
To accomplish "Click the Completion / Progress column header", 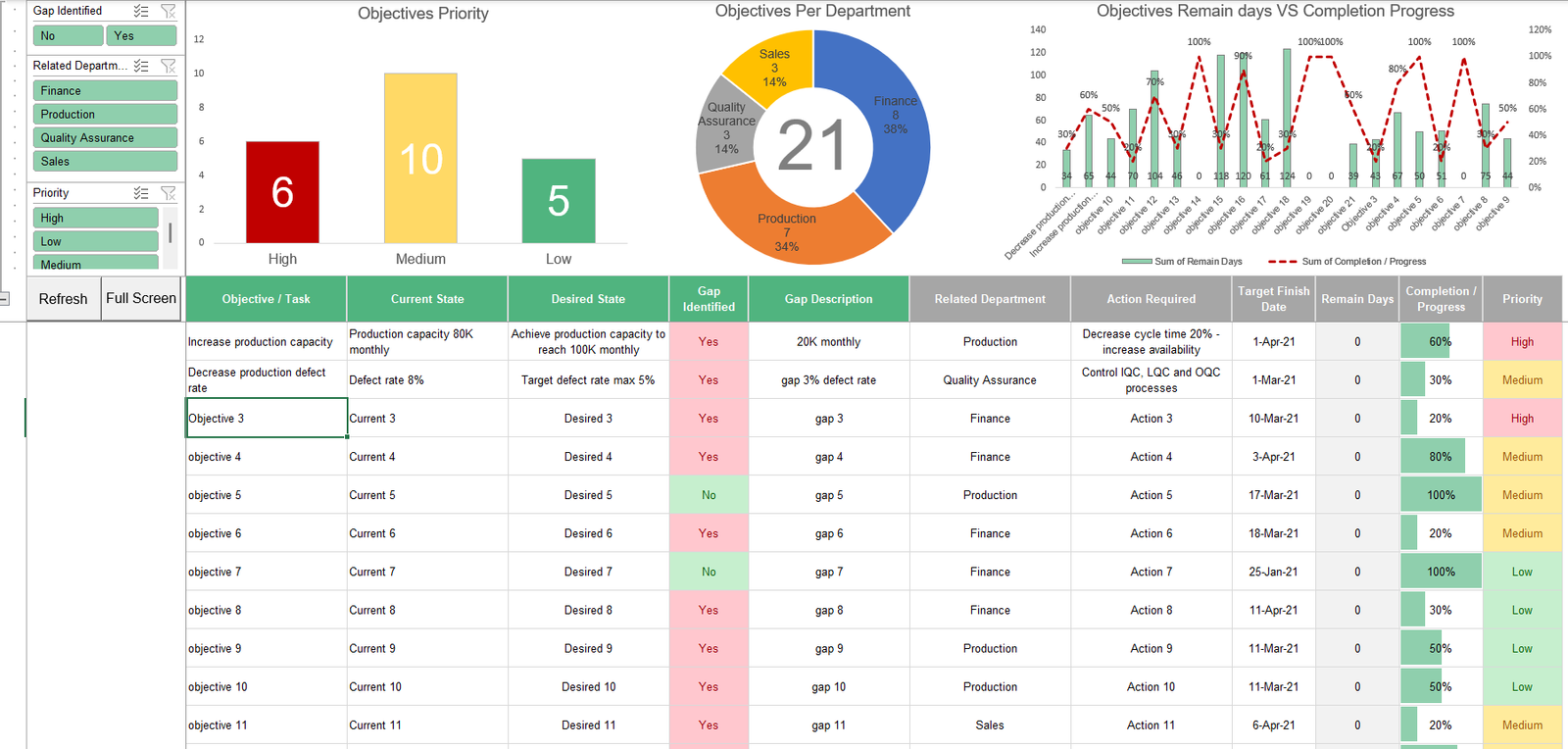I will pyautogui.click(x=1441, y=299).
